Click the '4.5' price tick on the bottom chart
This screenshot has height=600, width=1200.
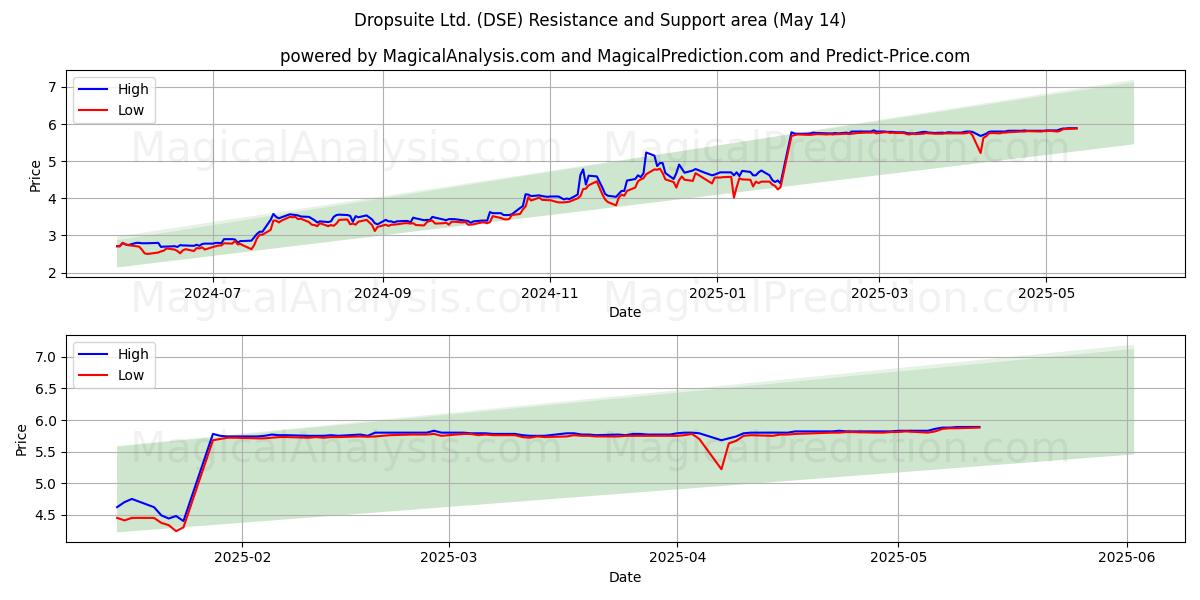(x=48, y=516)
